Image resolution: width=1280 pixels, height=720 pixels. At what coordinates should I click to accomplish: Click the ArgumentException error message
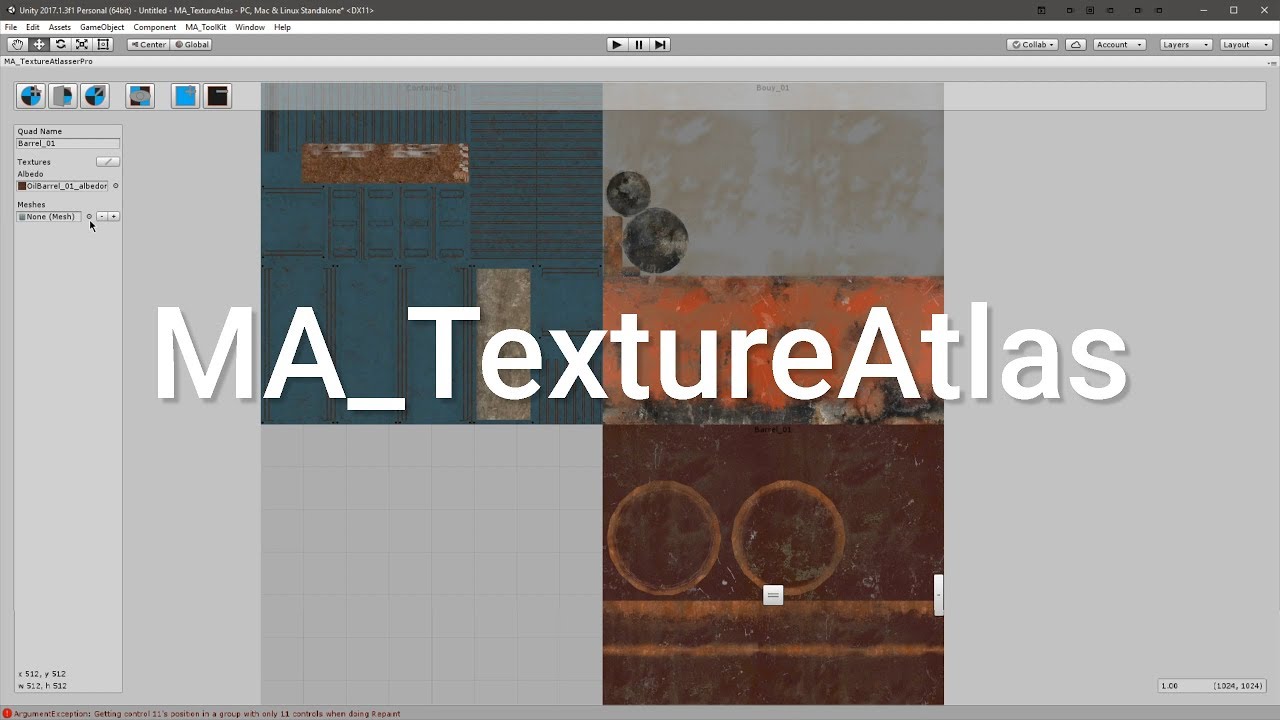[207, 714]
